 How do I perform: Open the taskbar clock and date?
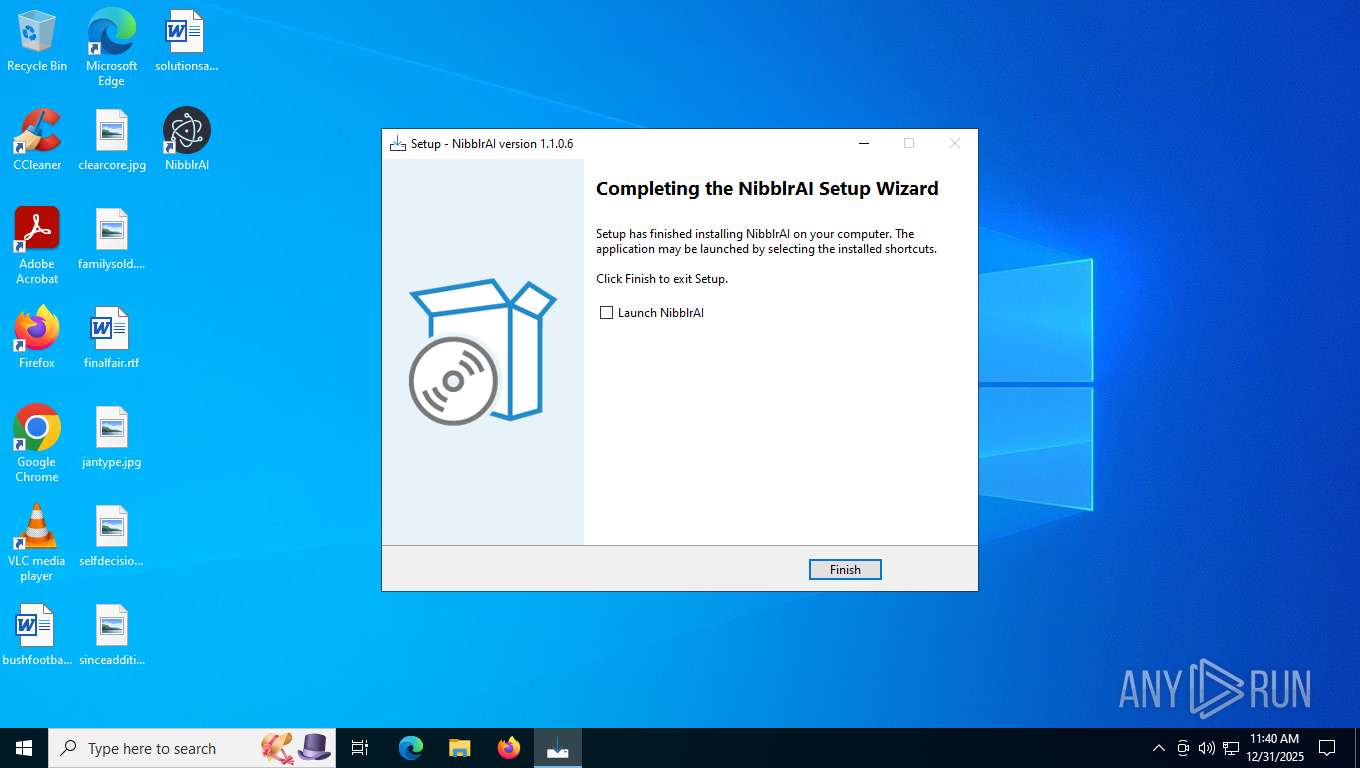(1274, 748)
